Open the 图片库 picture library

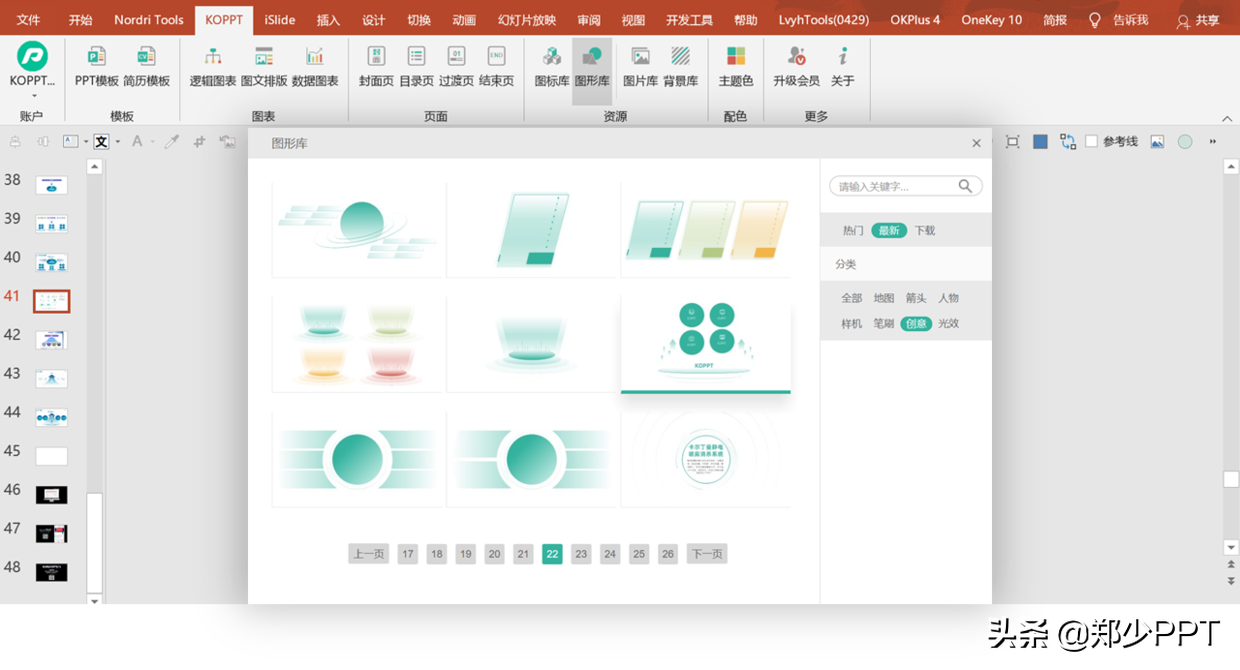[x=641, y=70]
